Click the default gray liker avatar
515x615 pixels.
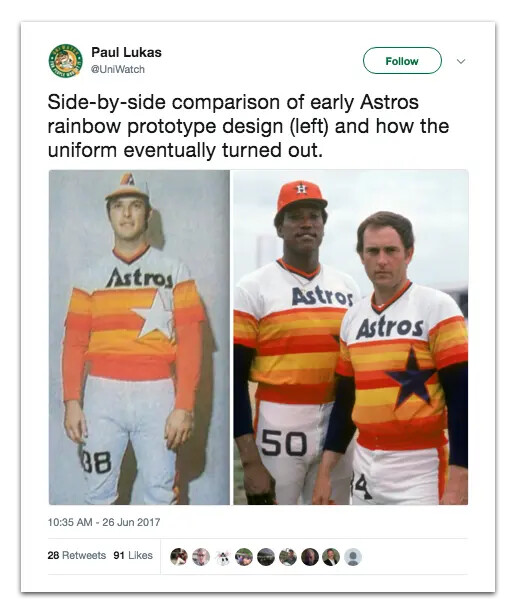click(x=353, y=557)
